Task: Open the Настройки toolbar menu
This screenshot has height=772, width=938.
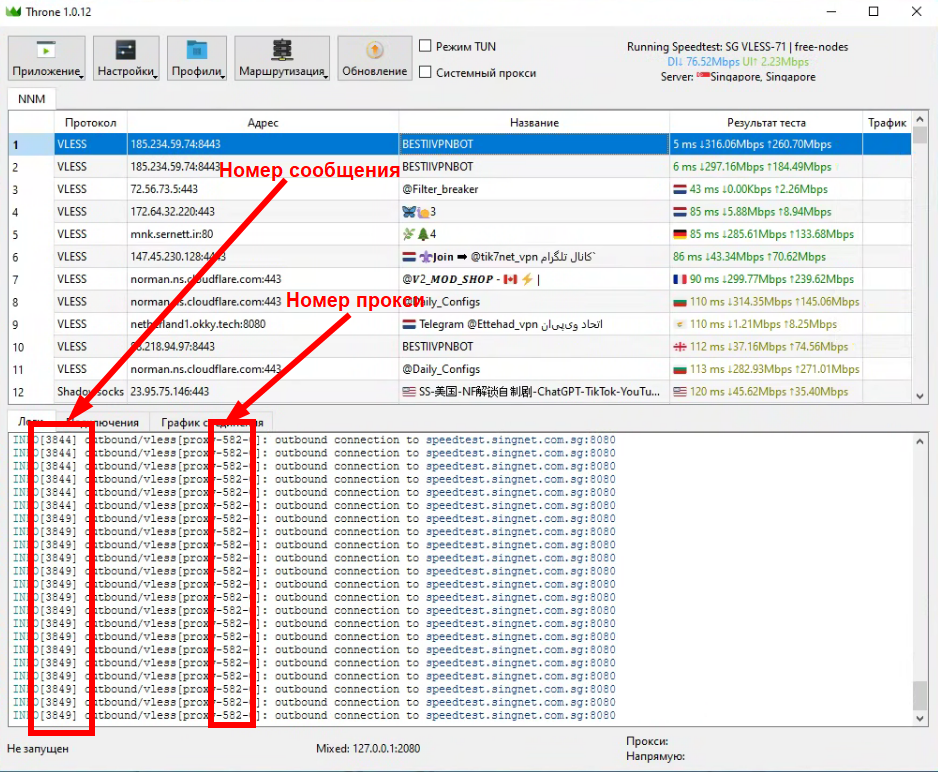Action: [126, 58]
